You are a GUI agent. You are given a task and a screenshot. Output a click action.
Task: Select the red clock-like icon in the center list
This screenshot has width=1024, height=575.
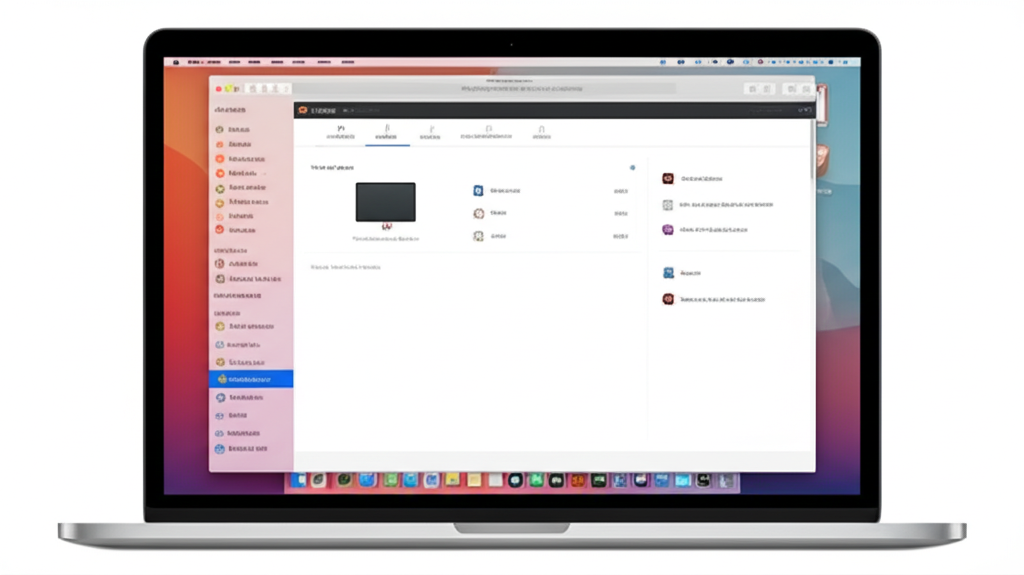coord(478,213)
